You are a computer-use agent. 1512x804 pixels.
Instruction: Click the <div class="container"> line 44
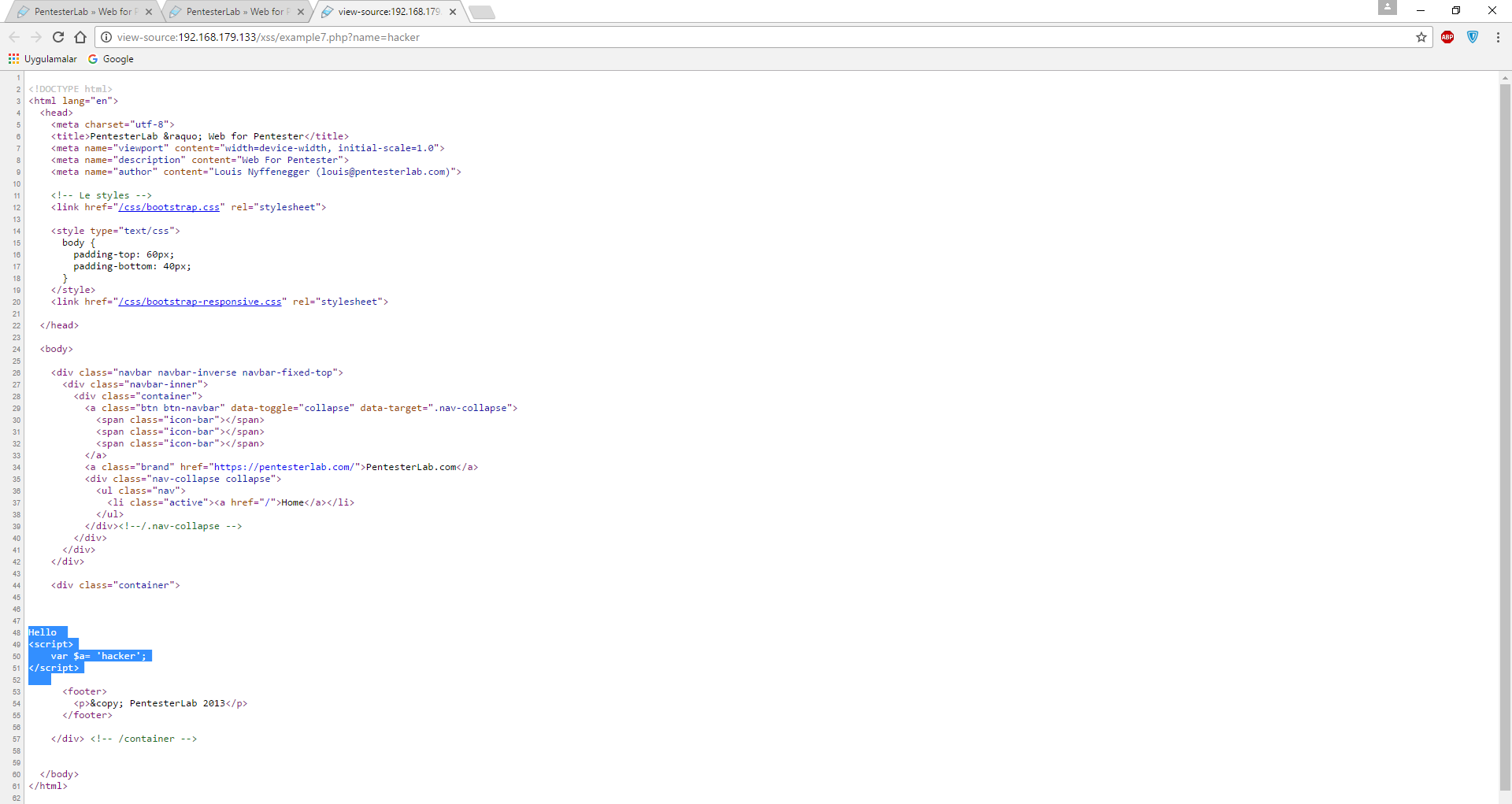tap(116, 585)
